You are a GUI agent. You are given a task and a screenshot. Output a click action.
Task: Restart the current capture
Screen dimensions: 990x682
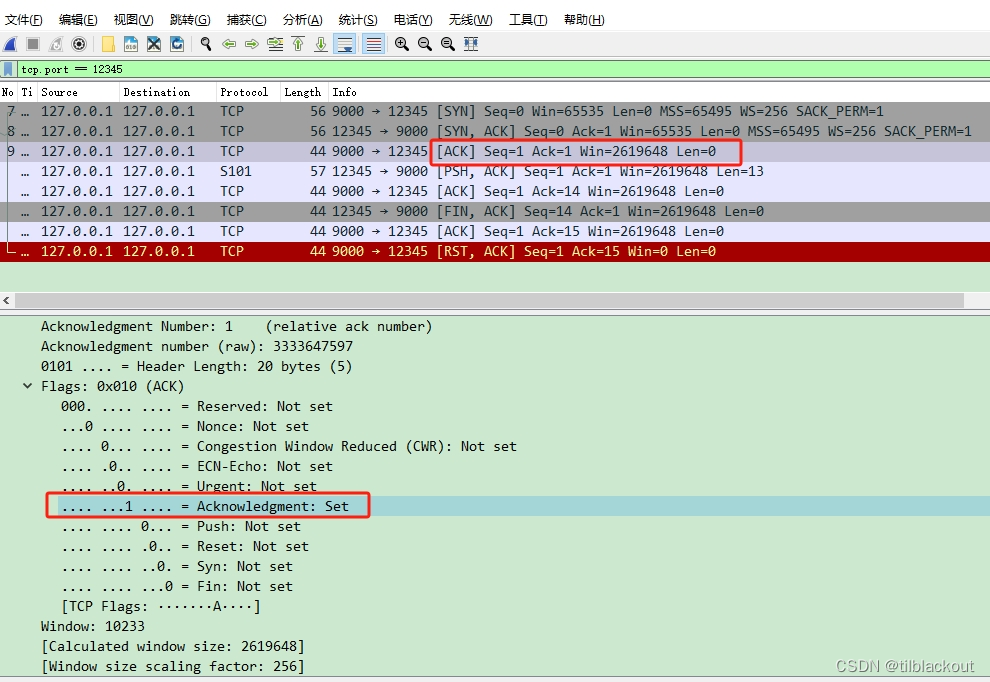pyautogui.click(x=56, y=44)
